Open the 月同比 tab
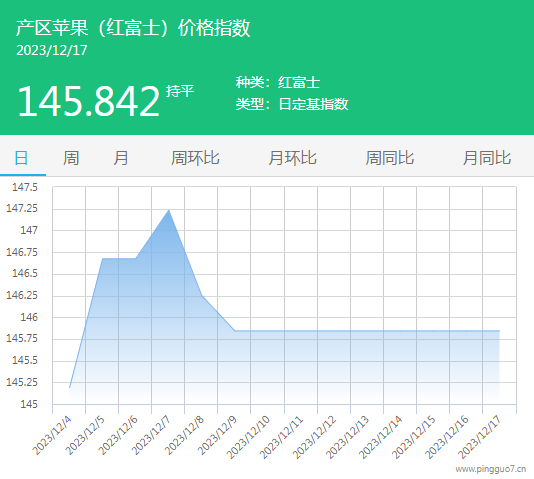 pos(487,158)
